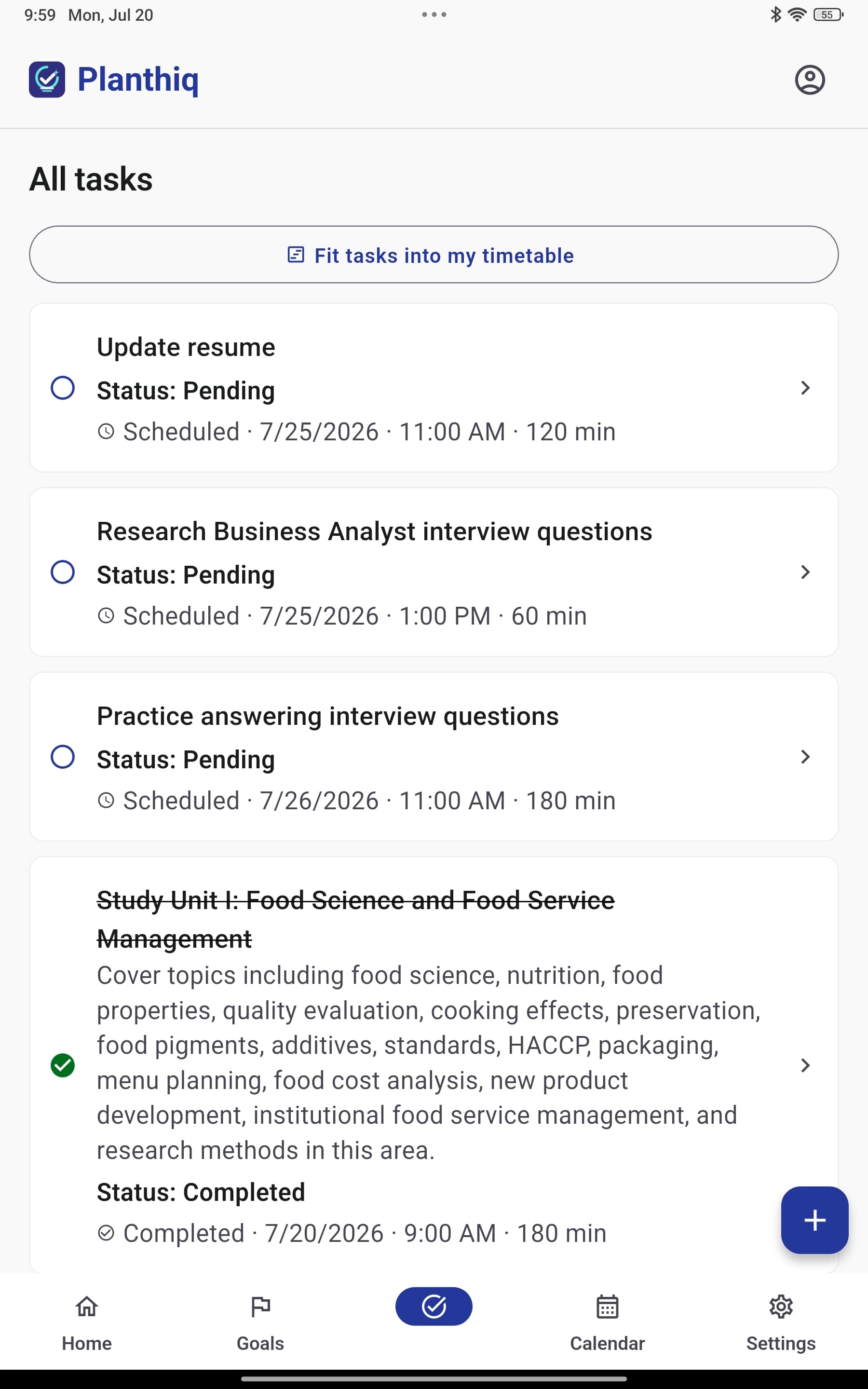Uncheck the completed Study Unit I task

[x=63, y=1065]
